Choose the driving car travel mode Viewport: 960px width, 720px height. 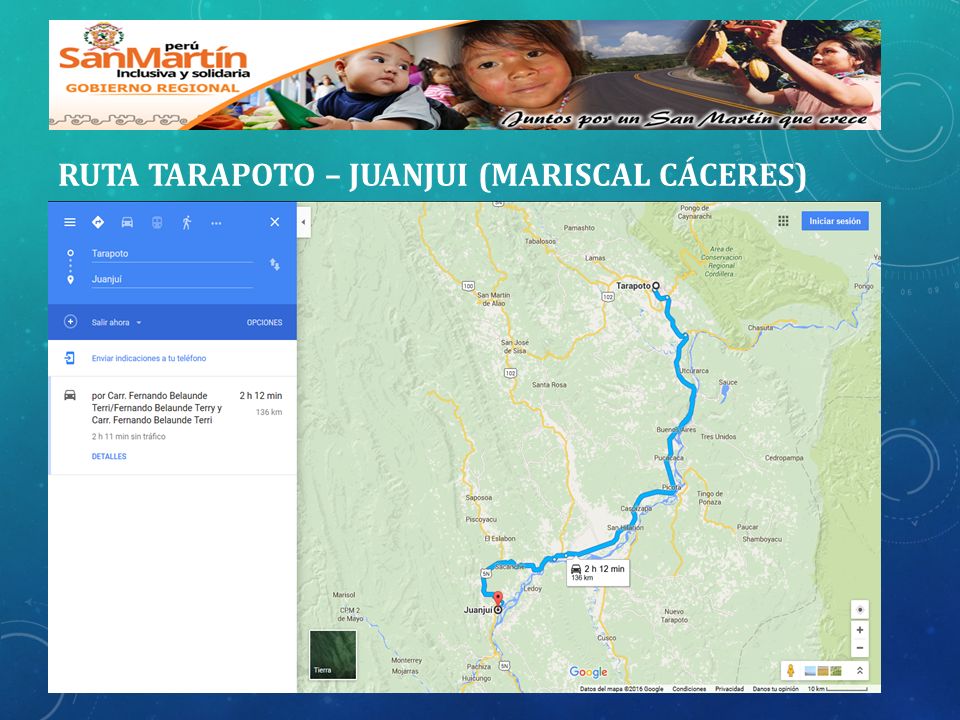[x=127, y=222]
